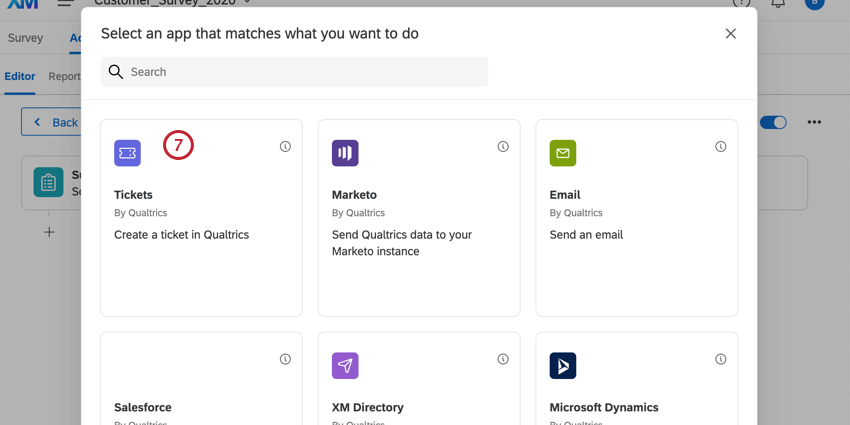Select the Email app icon
This screenshot has height=425, width=850.
tap(563, 153)
